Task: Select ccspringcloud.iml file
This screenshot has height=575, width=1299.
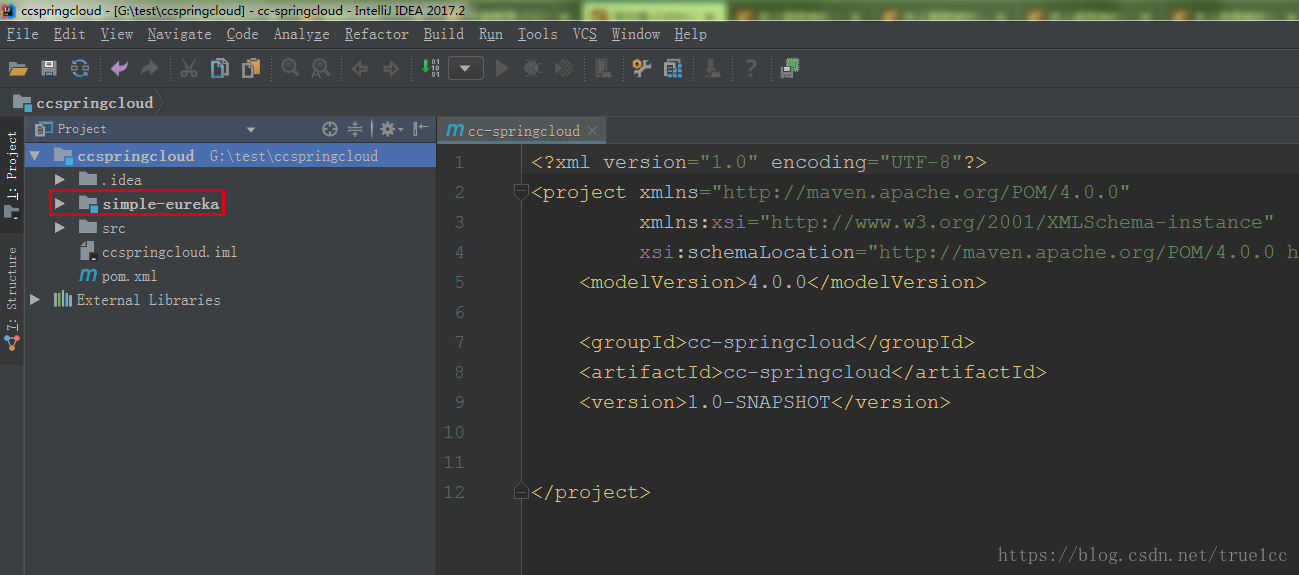Action: (169, 252)
